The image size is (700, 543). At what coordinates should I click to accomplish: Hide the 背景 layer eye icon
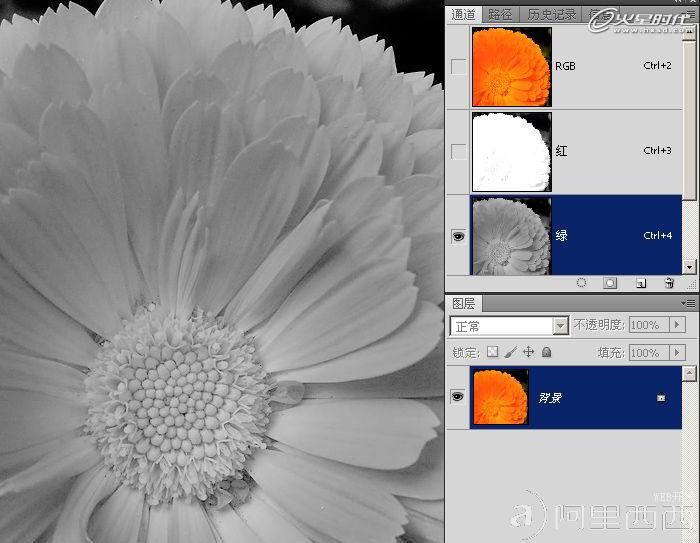pos(458,397)
